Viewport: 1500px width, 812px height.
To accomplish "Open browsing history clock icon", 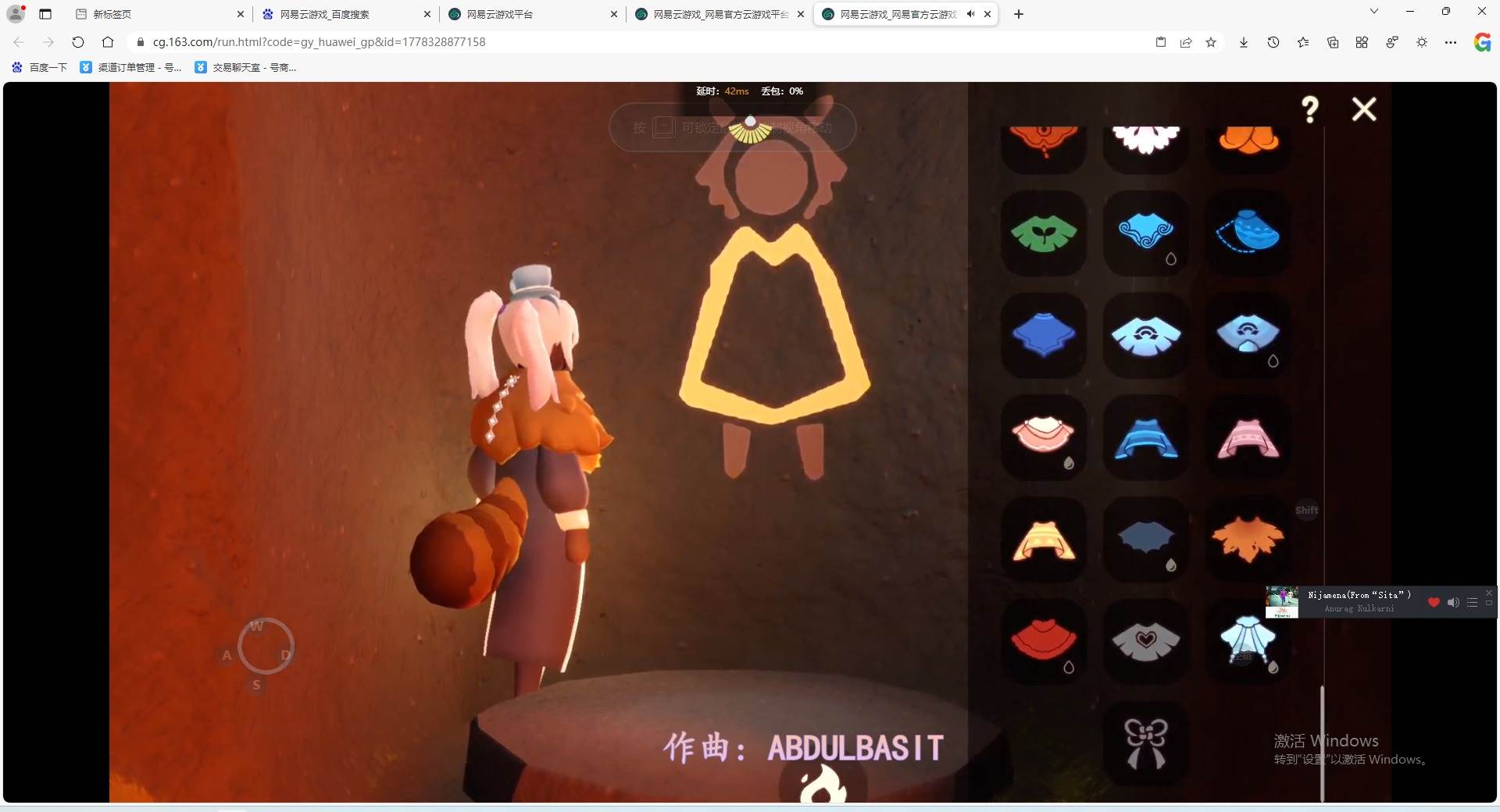I will click(x=1273, y=42).
